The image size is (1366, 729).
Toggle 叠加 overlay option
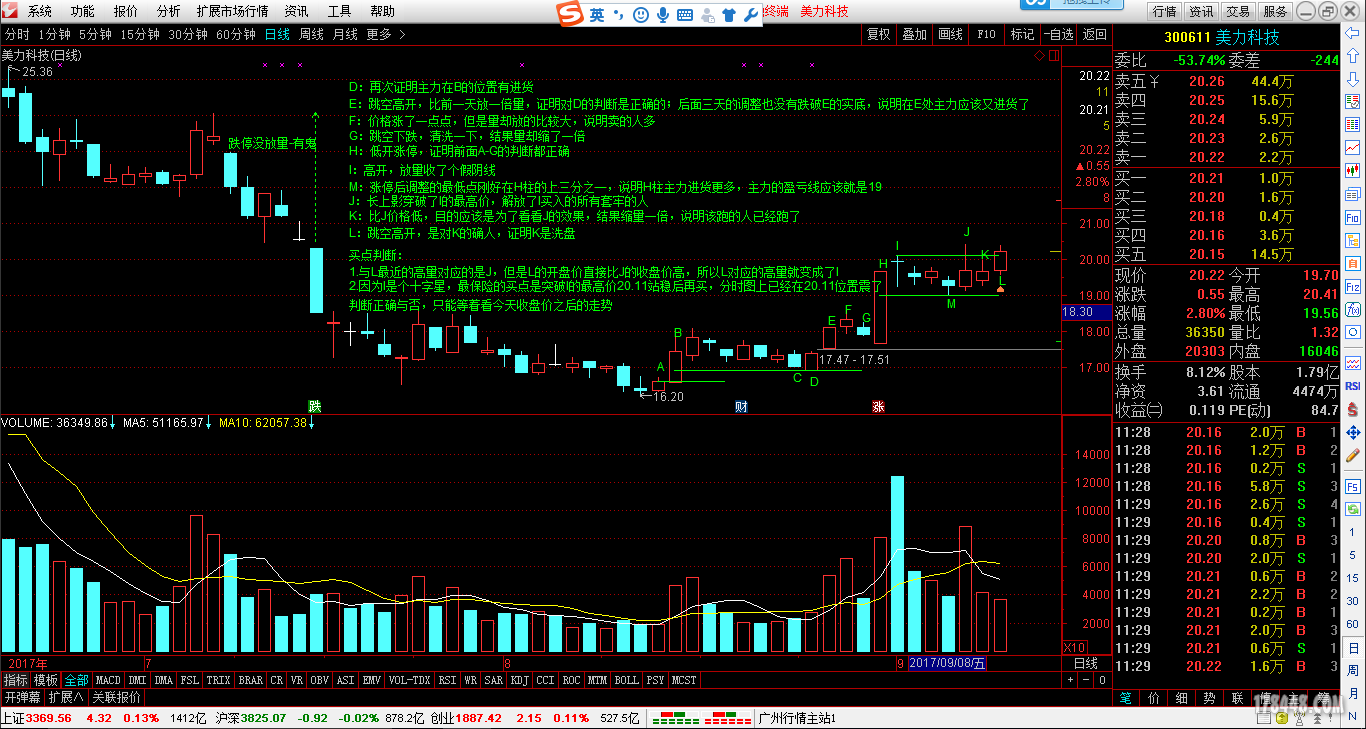coord(915,34)
